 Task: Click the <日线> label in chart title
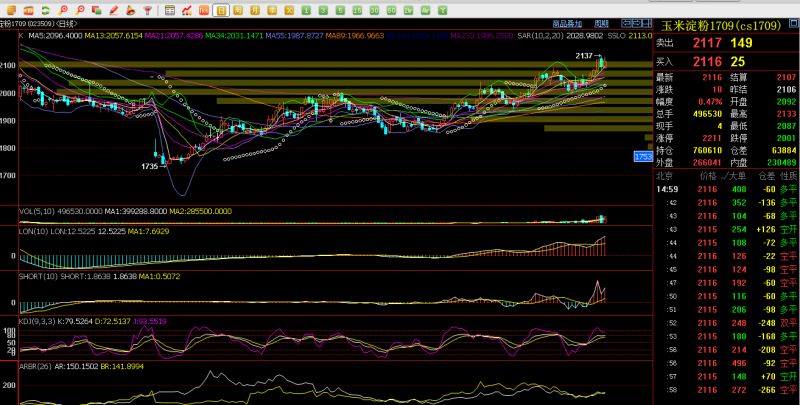(x=66, y=23)
